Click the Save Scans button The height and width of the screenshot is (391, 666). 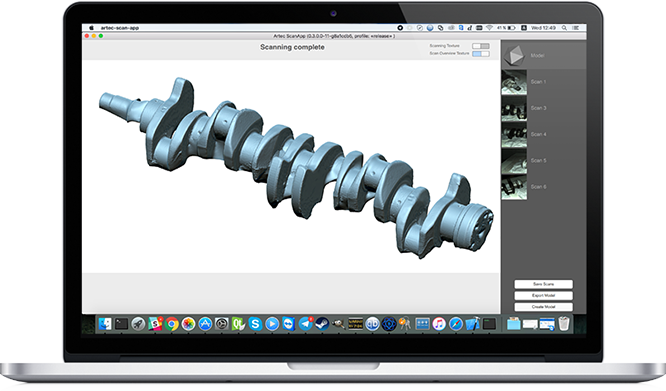543,284
